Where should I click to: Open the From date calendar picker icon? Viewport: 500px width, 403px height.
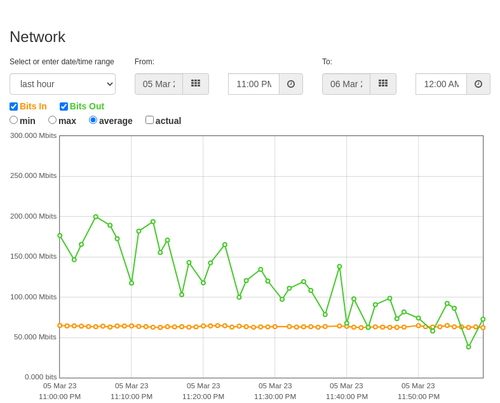(196, 84)
